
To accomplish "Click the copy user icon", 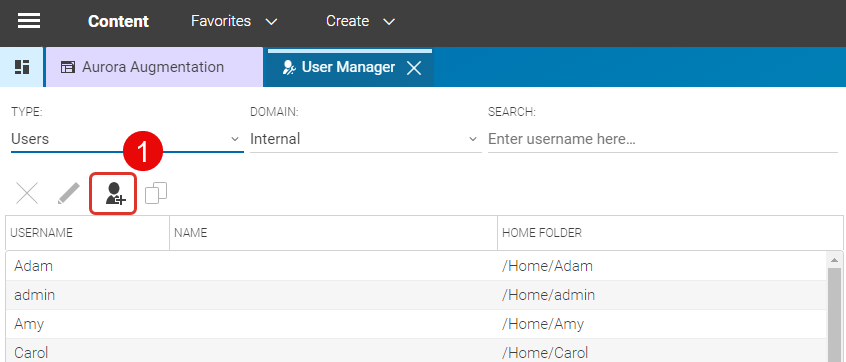I will 156,193.
